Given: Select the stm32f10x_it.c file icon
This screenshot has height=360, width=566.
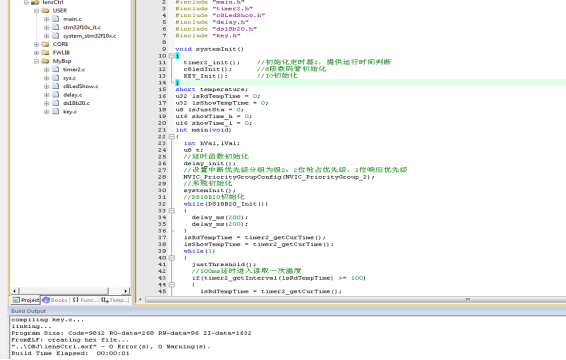Looking at the screenshot, I should pyautogui.click(x=56, y=27).
